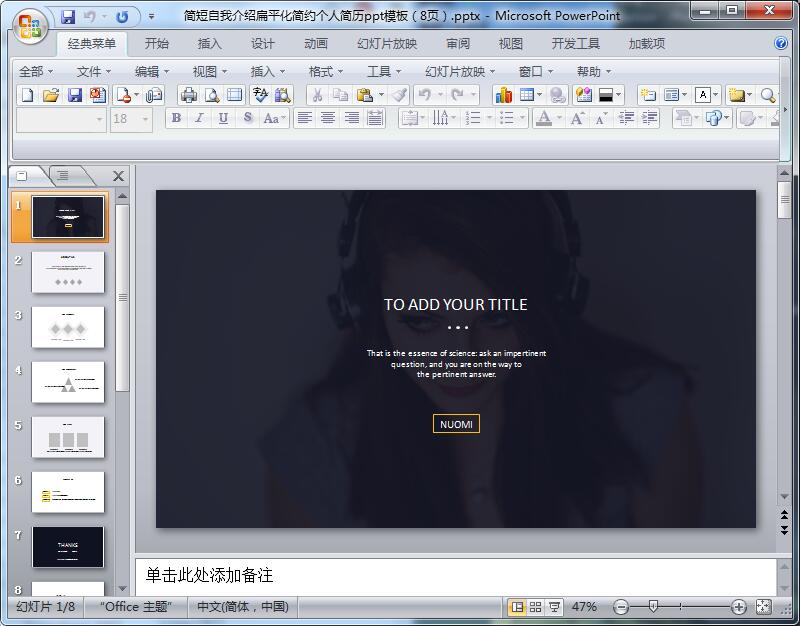Select slide 3 thumbnail

(68, 327)
